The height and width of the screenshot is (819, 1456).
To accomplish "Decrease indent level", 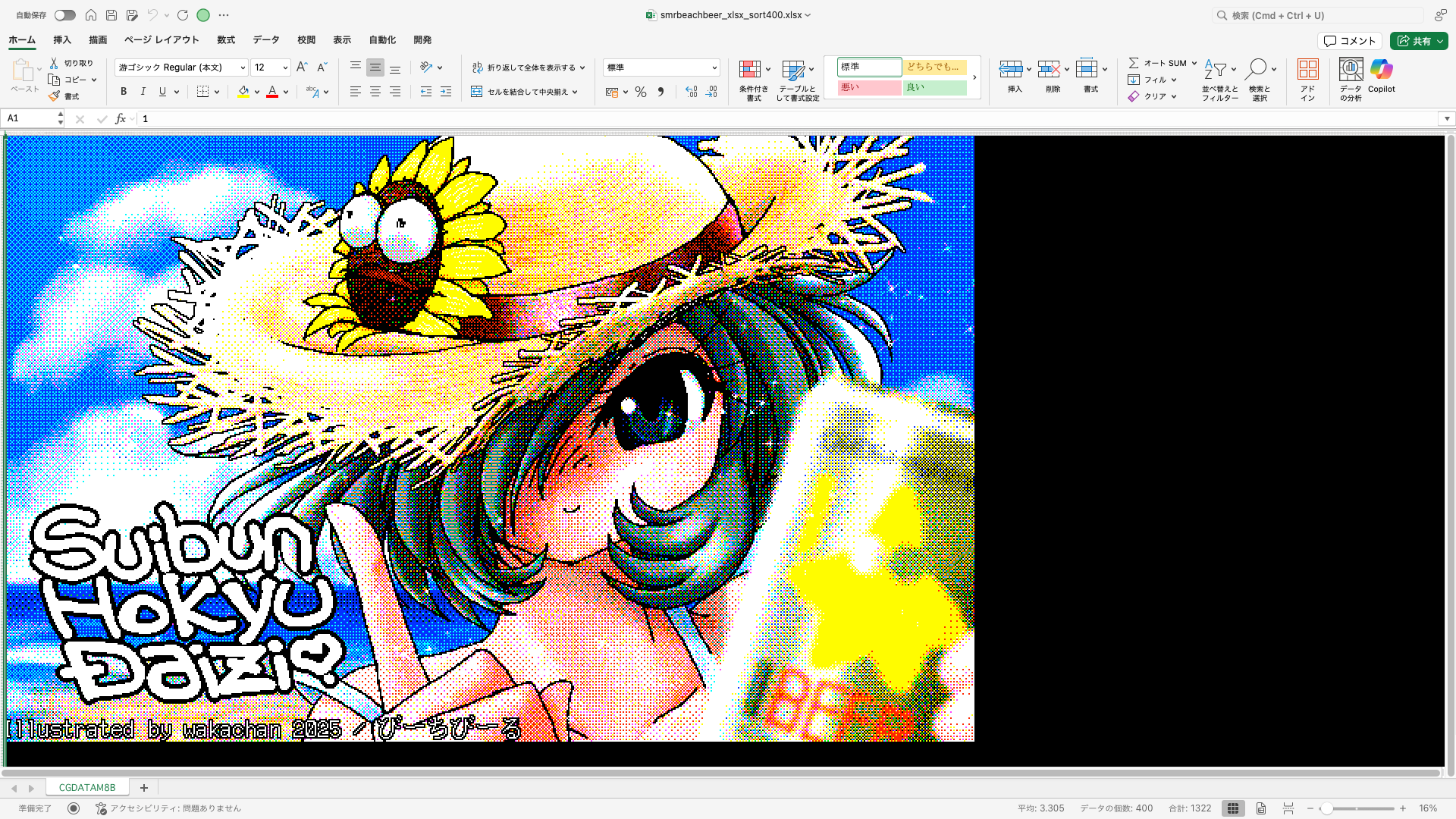I will pos(426,92).
